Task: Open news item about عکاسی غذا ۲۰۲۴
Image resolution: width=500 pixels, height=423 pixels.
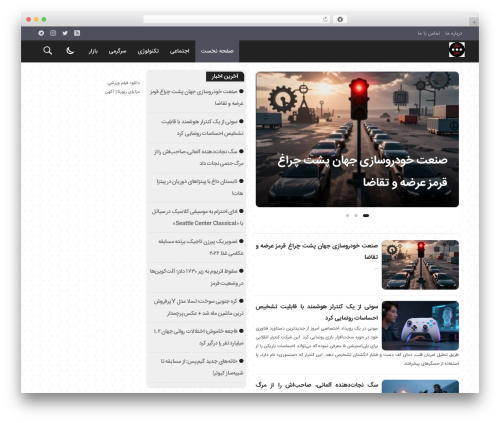Action: pos(201,247)
